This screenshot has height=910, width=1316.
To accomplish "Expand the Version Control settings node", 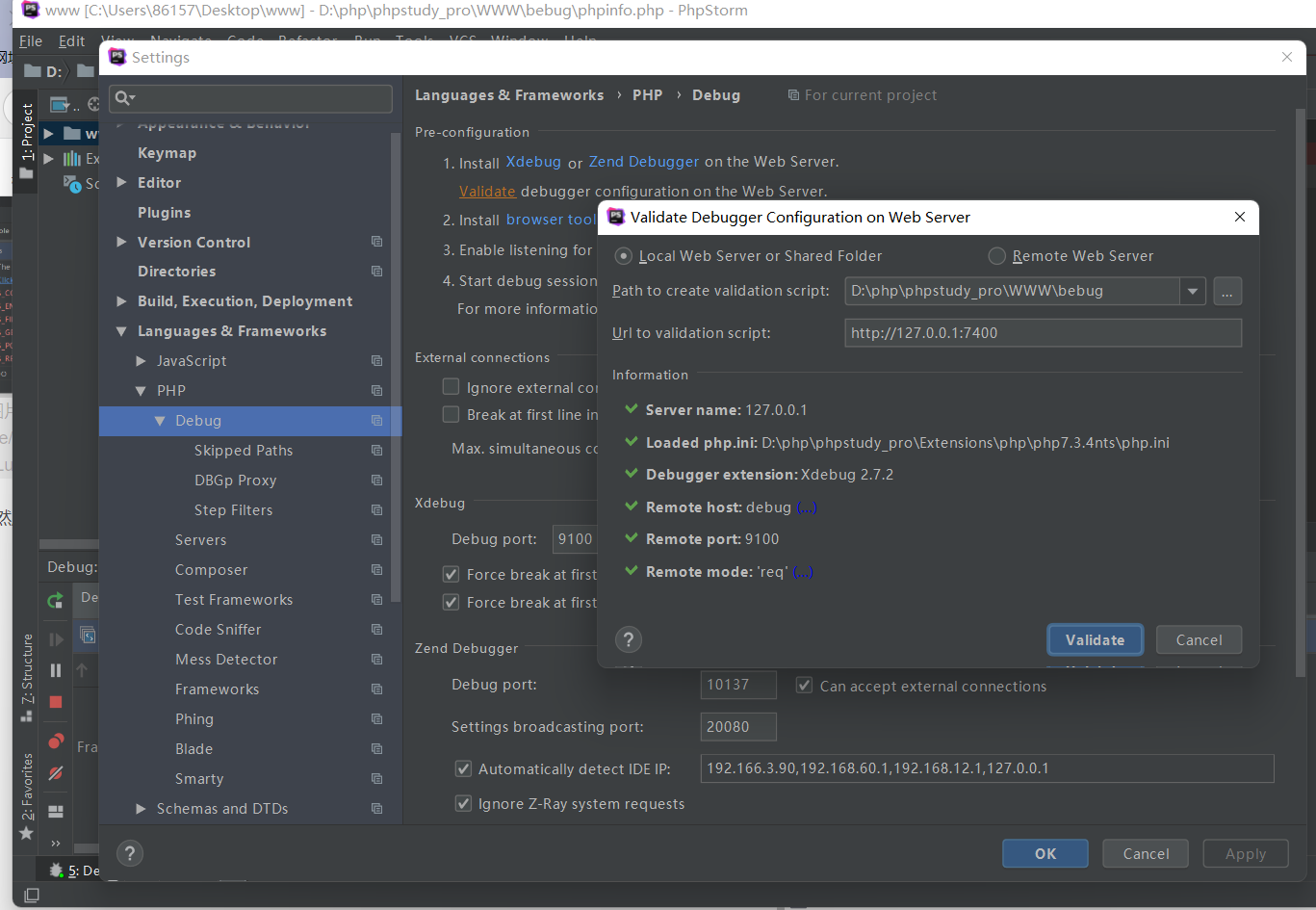I will (121, 242).
